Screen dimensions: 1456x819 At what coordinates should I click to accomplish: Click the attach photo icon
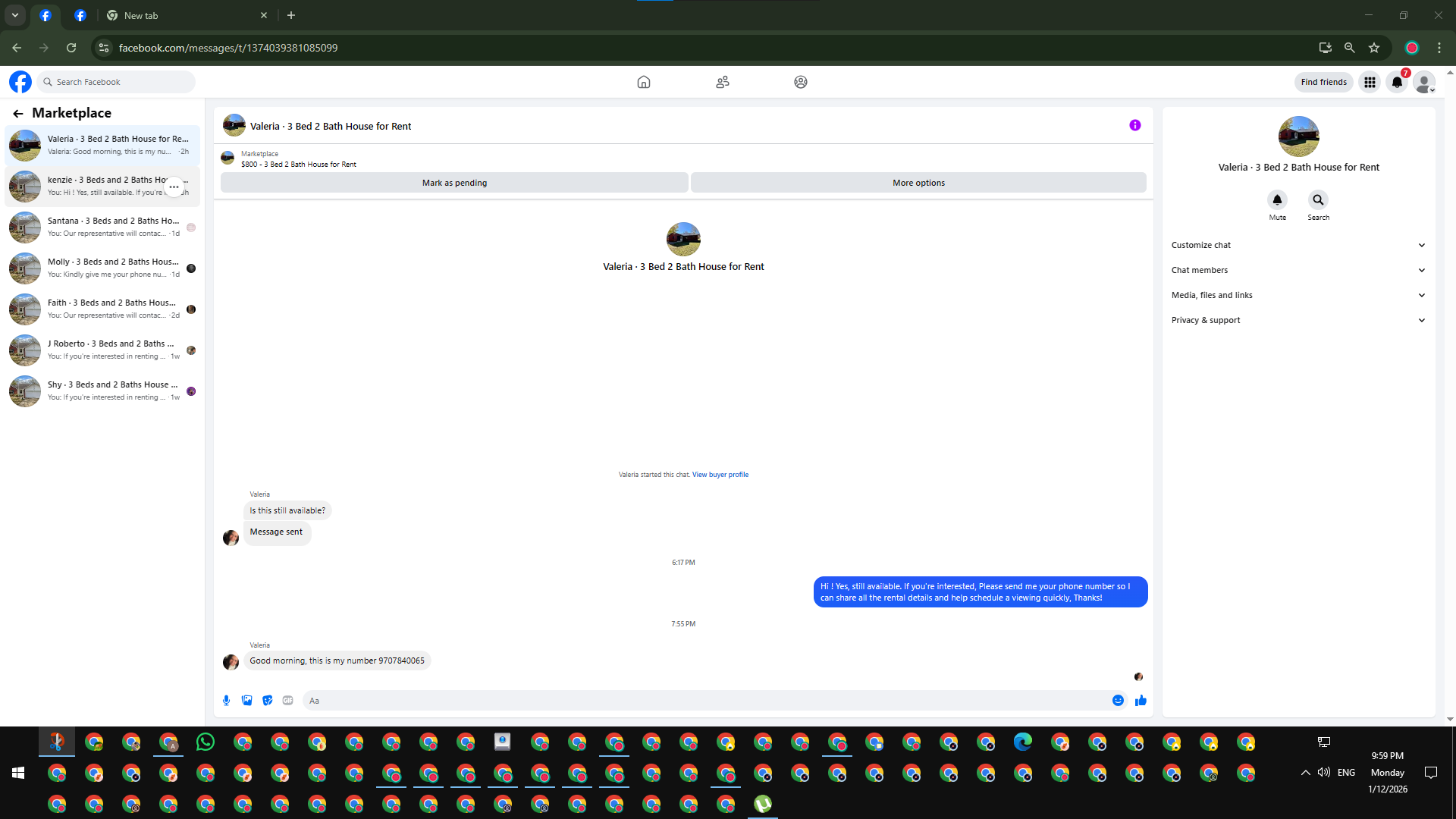click(x=246, y=701)
